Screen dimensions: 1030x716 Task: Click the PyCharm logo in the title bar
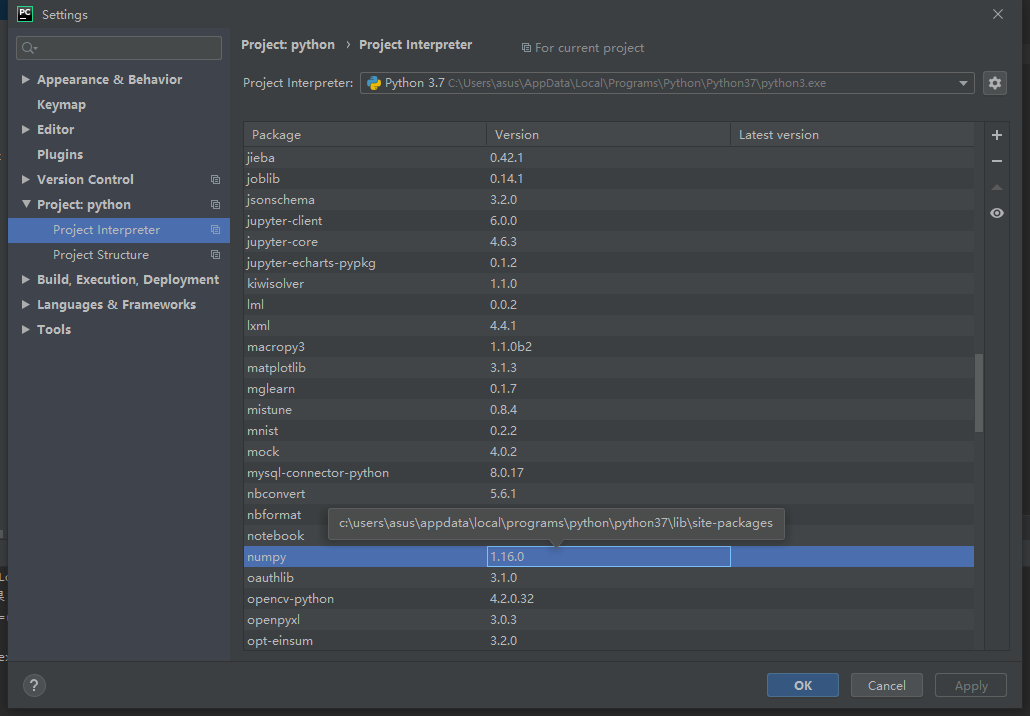pos(24,14)
